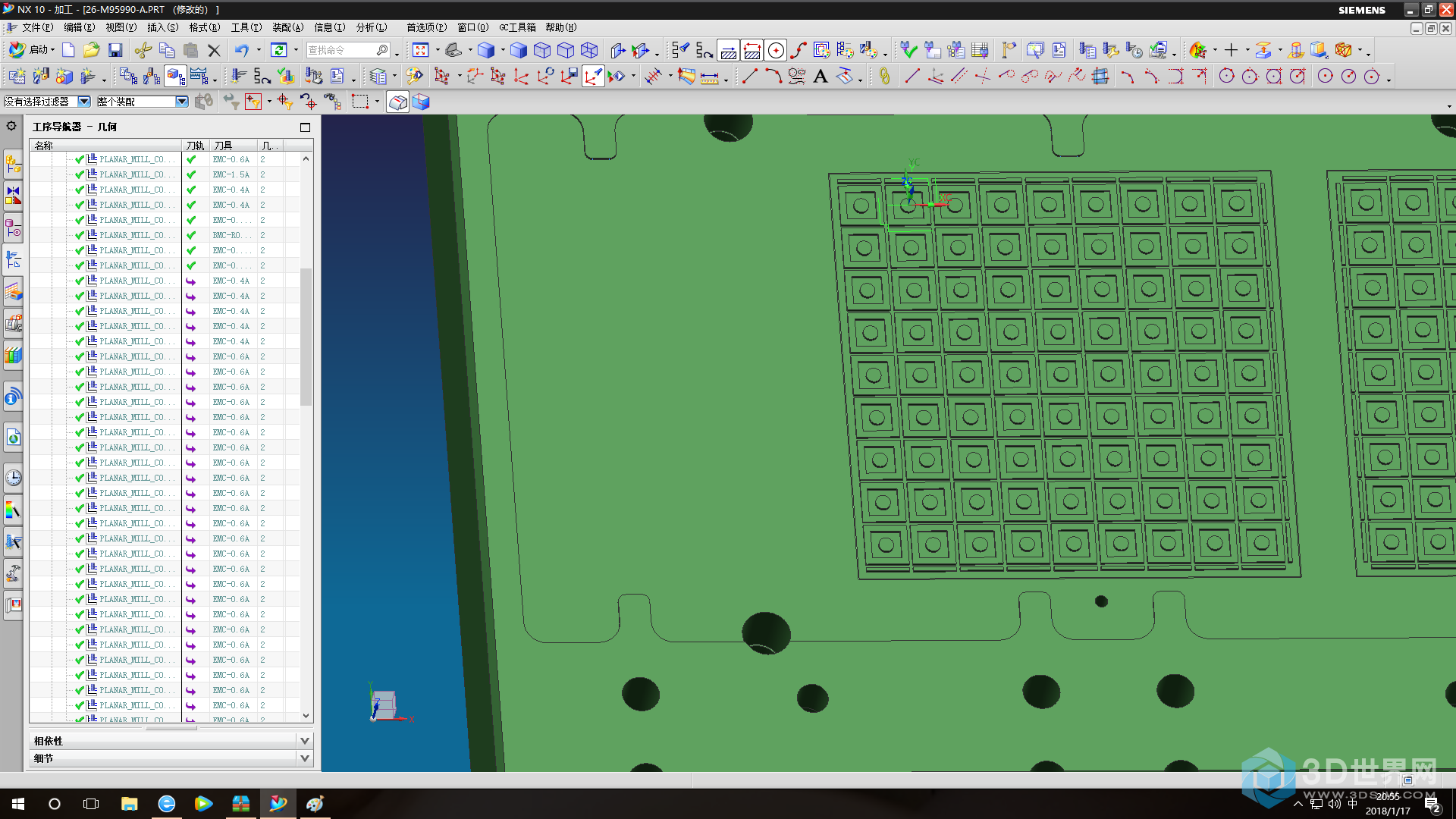Click the Copy icon in the toolbar
1456x819 pixels.
pos(167,50)
